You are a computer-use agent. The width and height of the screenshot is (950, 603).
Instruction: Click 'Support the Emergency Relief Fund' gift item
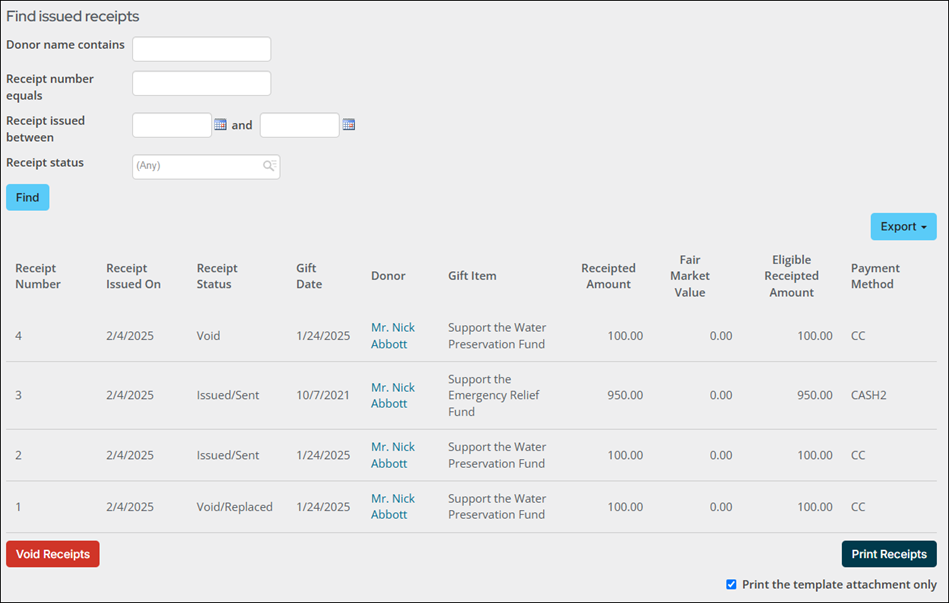[494, 395]
